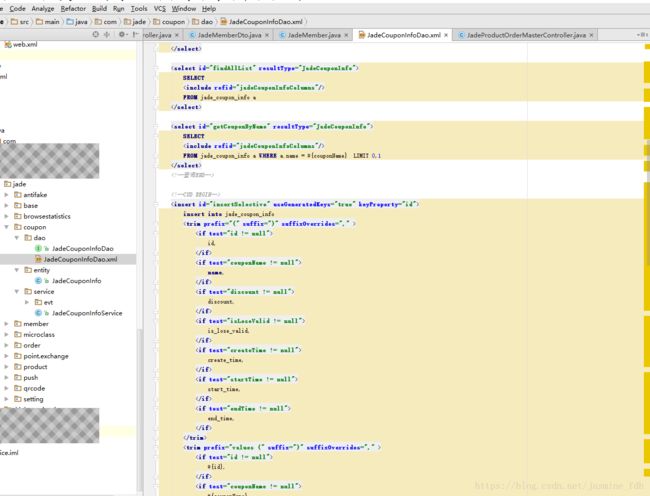Open the Tools menu
650x496 pixels.
[139, 8]
